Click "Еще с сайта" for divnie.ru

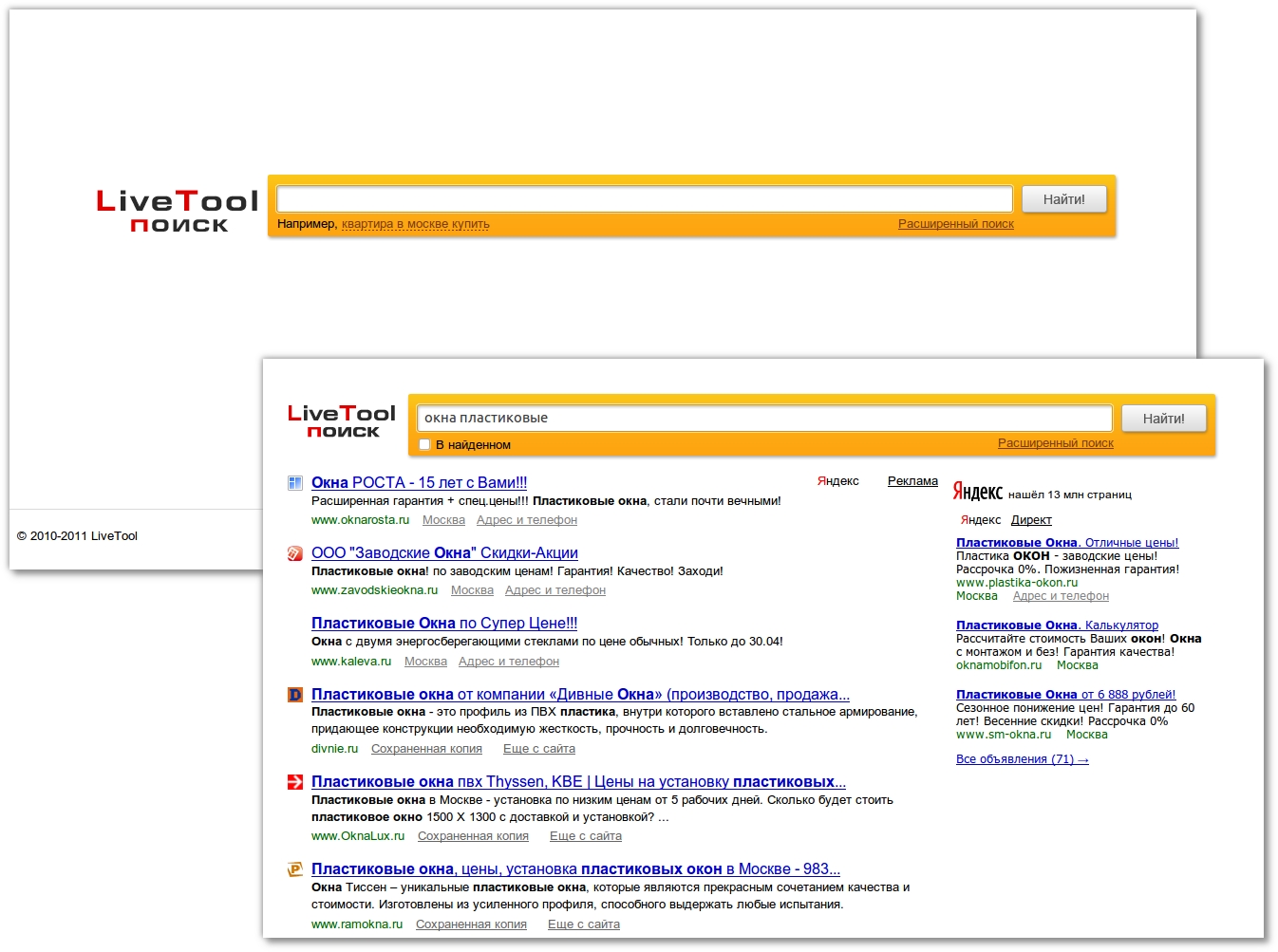click(x=539, y=749)
